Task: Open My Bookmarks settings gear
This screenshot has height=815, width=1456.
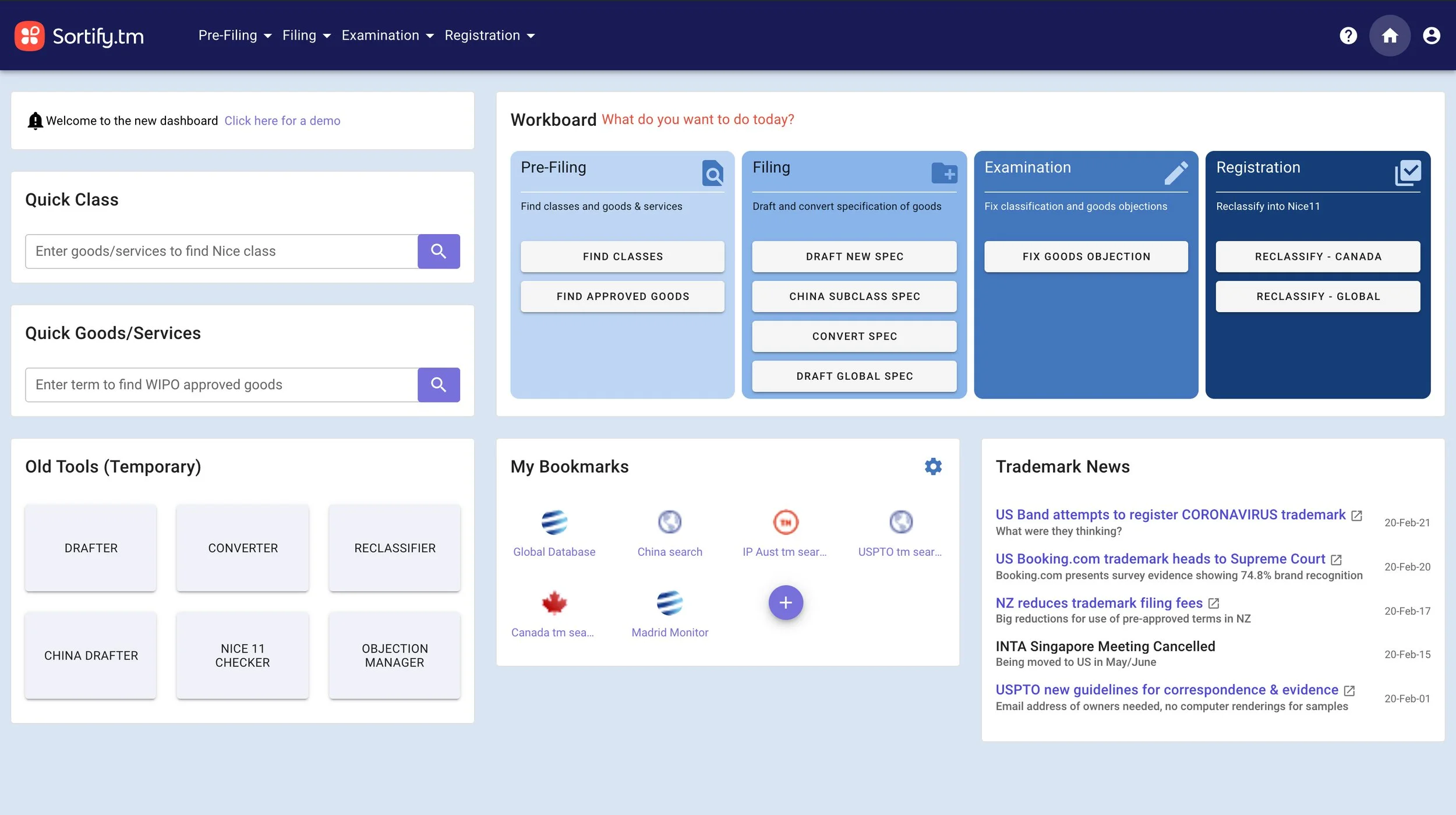Action: pyautogui.click(x=933, y=466)
